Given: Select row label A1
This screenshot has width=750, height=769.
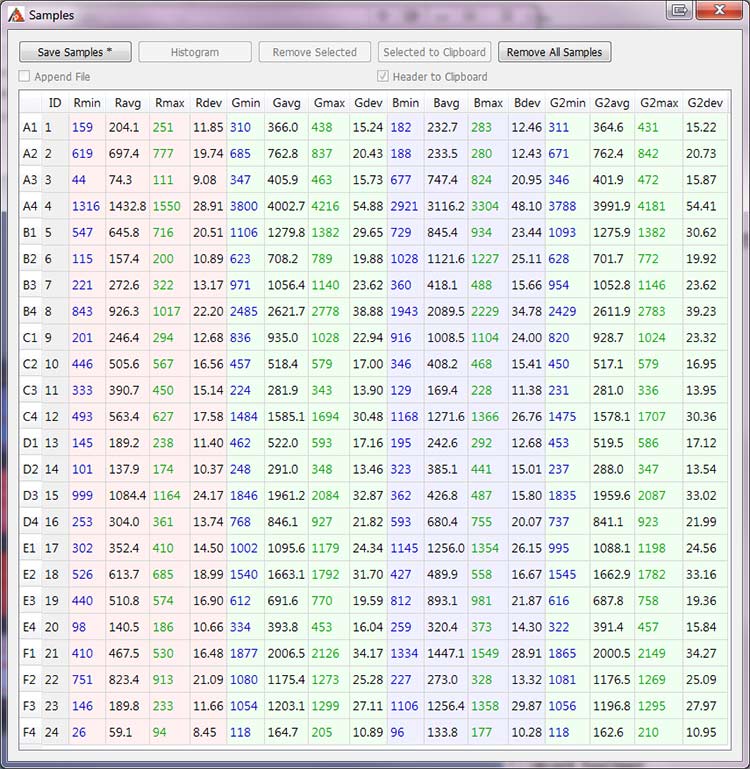Looking at the screenshot, I should click(30, 128).
